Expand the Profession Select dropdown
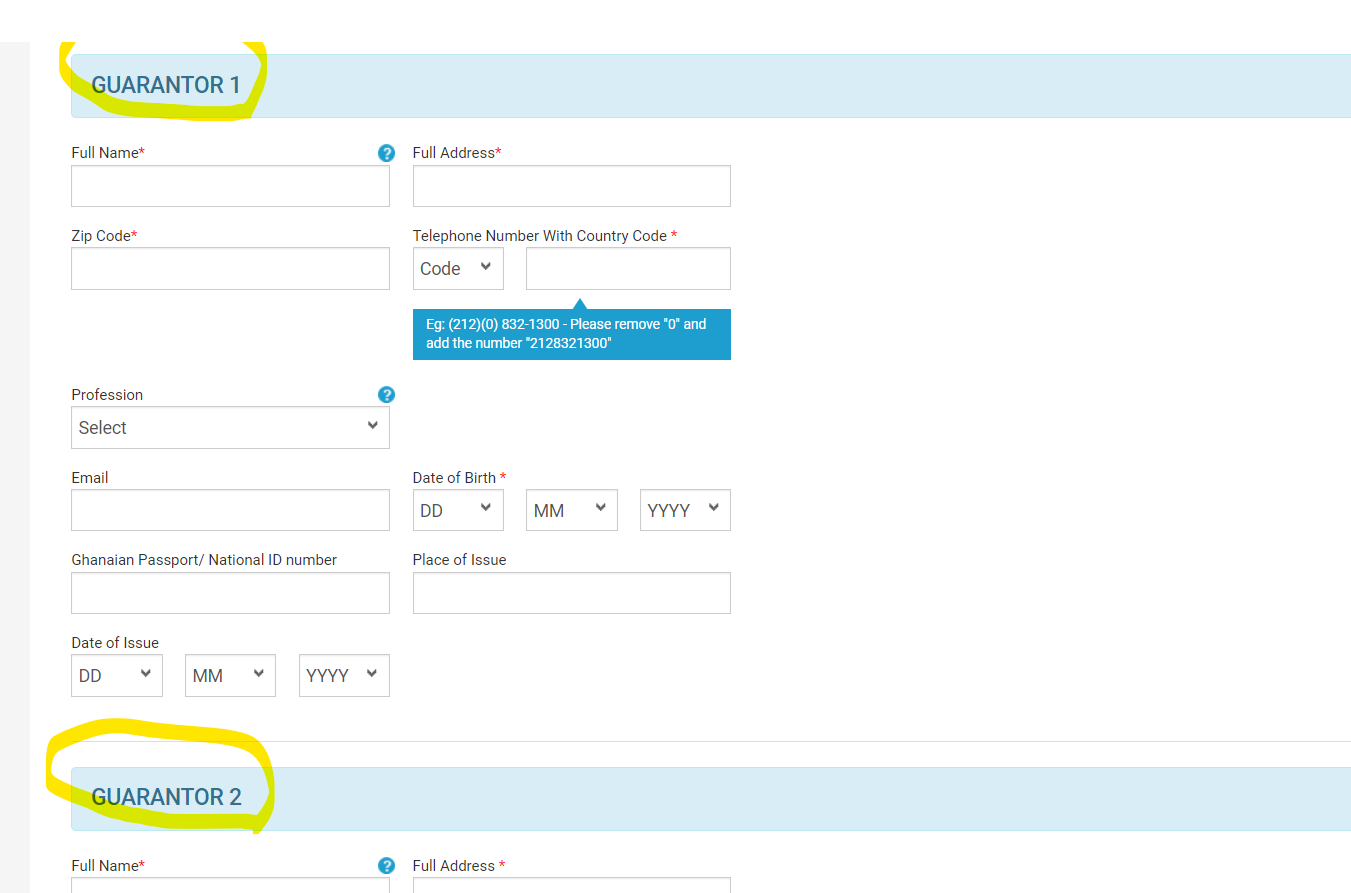 (230, 427)
